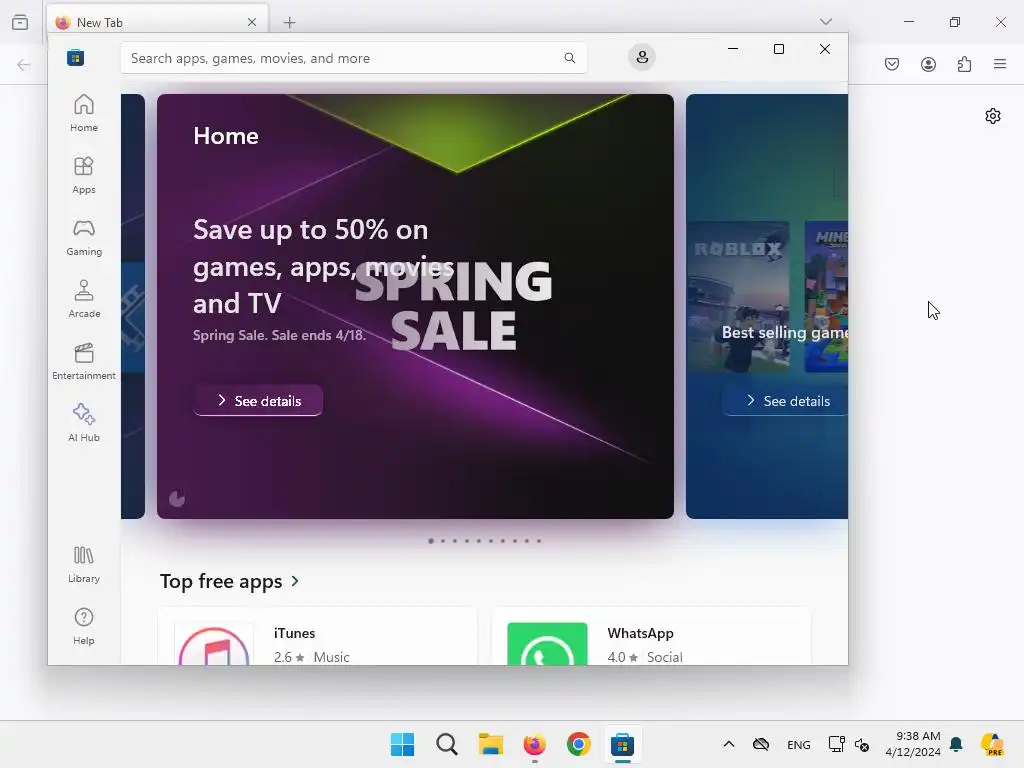1024x768 pixels.
Task: Switch to Firefox in taskbar
Action: pyautogui.click(x=535, y=744)
